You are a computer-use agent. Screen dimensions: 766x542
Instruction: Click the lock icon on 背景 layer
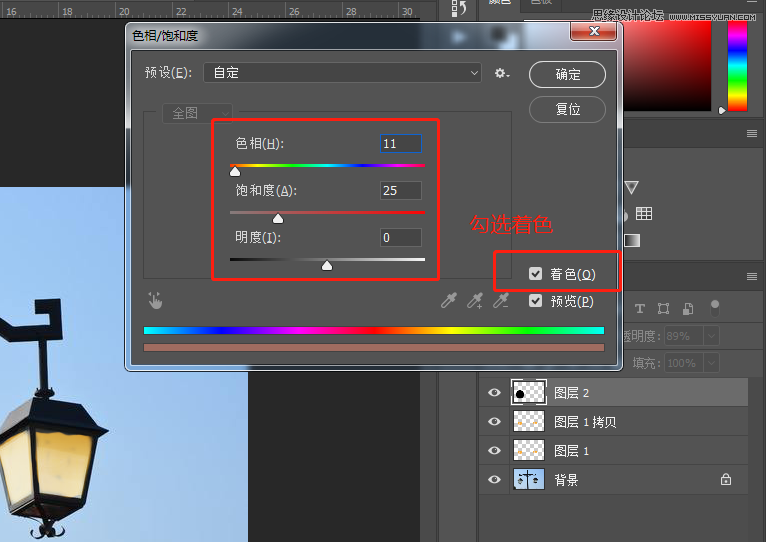point(726,479)
